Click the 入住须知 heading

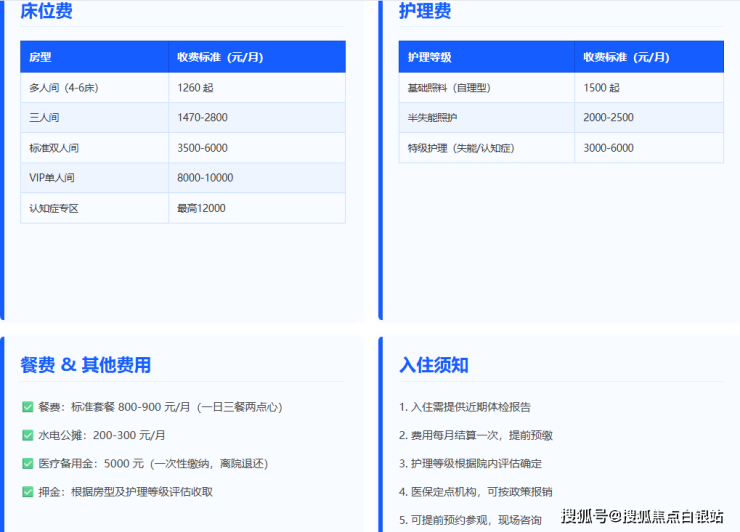pyautogui.click(x=433, y=365)
